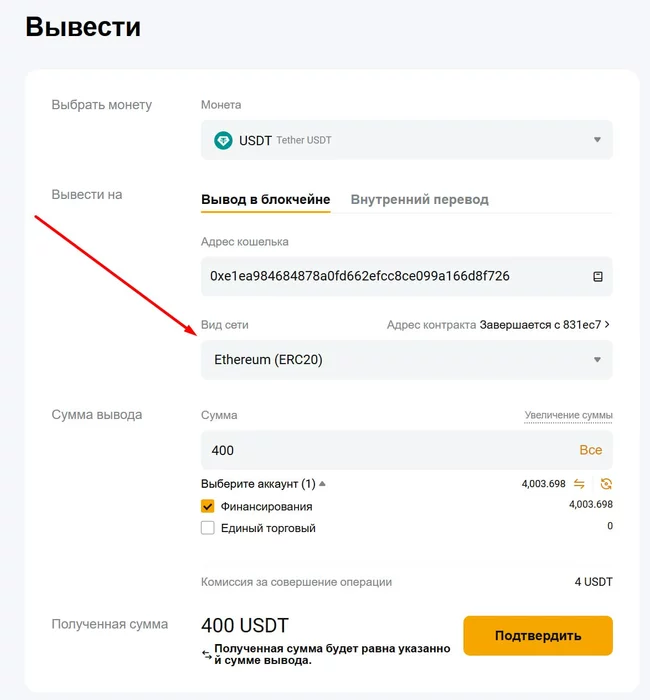Enable the Единый торговый account checkbox
This screenshot has height=700, width=650.
208,528
